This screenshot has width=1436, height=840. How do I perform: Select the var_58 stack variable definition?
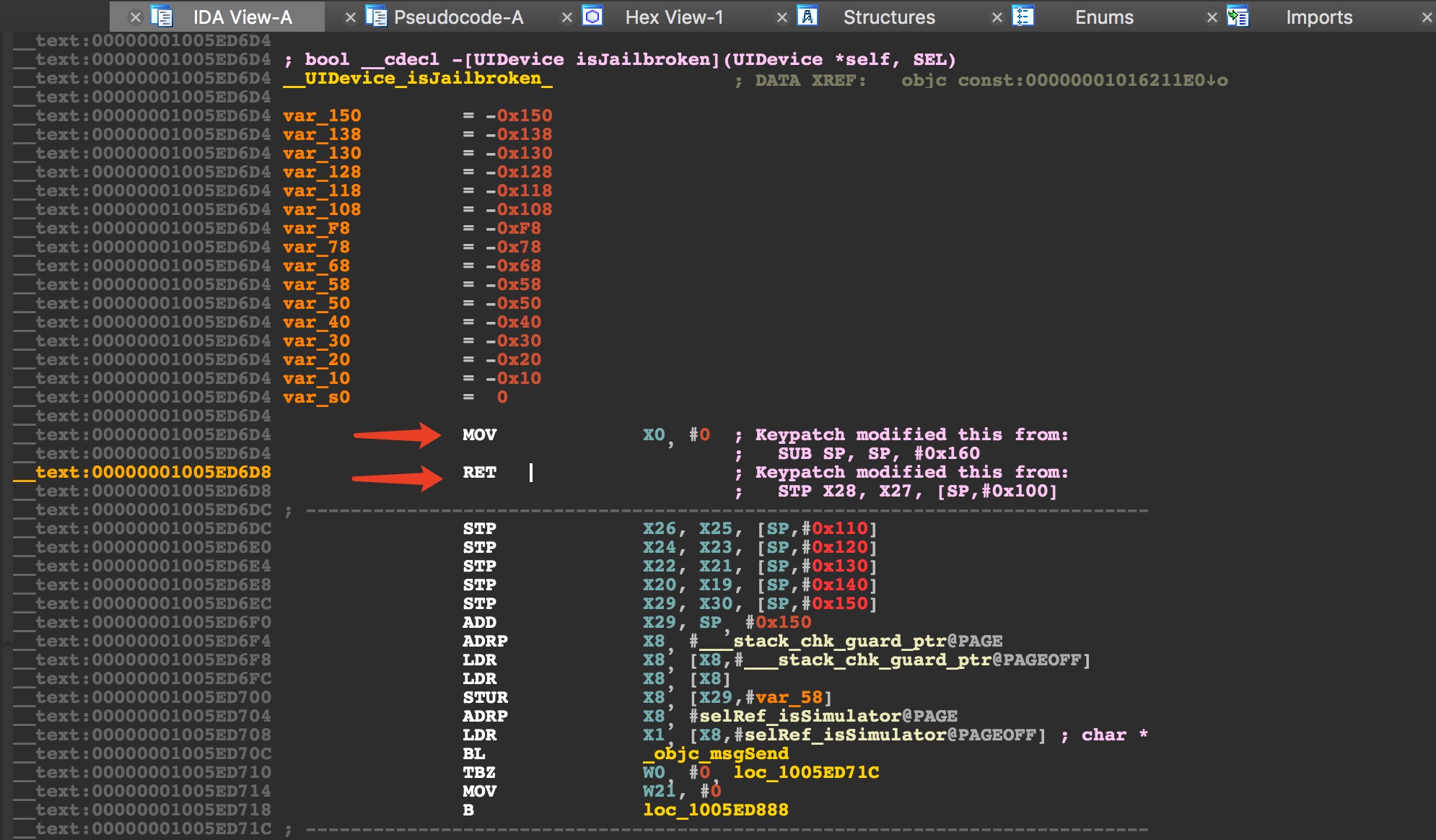(x=316, y=284)
